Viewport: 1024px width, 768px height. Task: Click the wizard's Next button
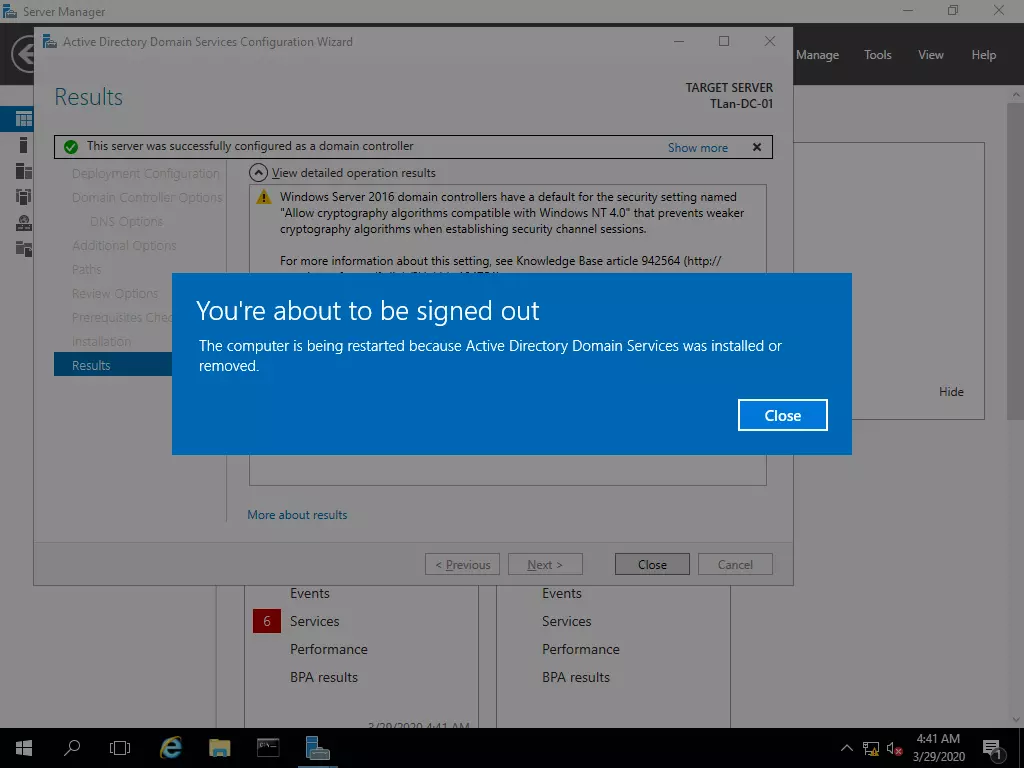pyautogui.click(x=545, y=564)
